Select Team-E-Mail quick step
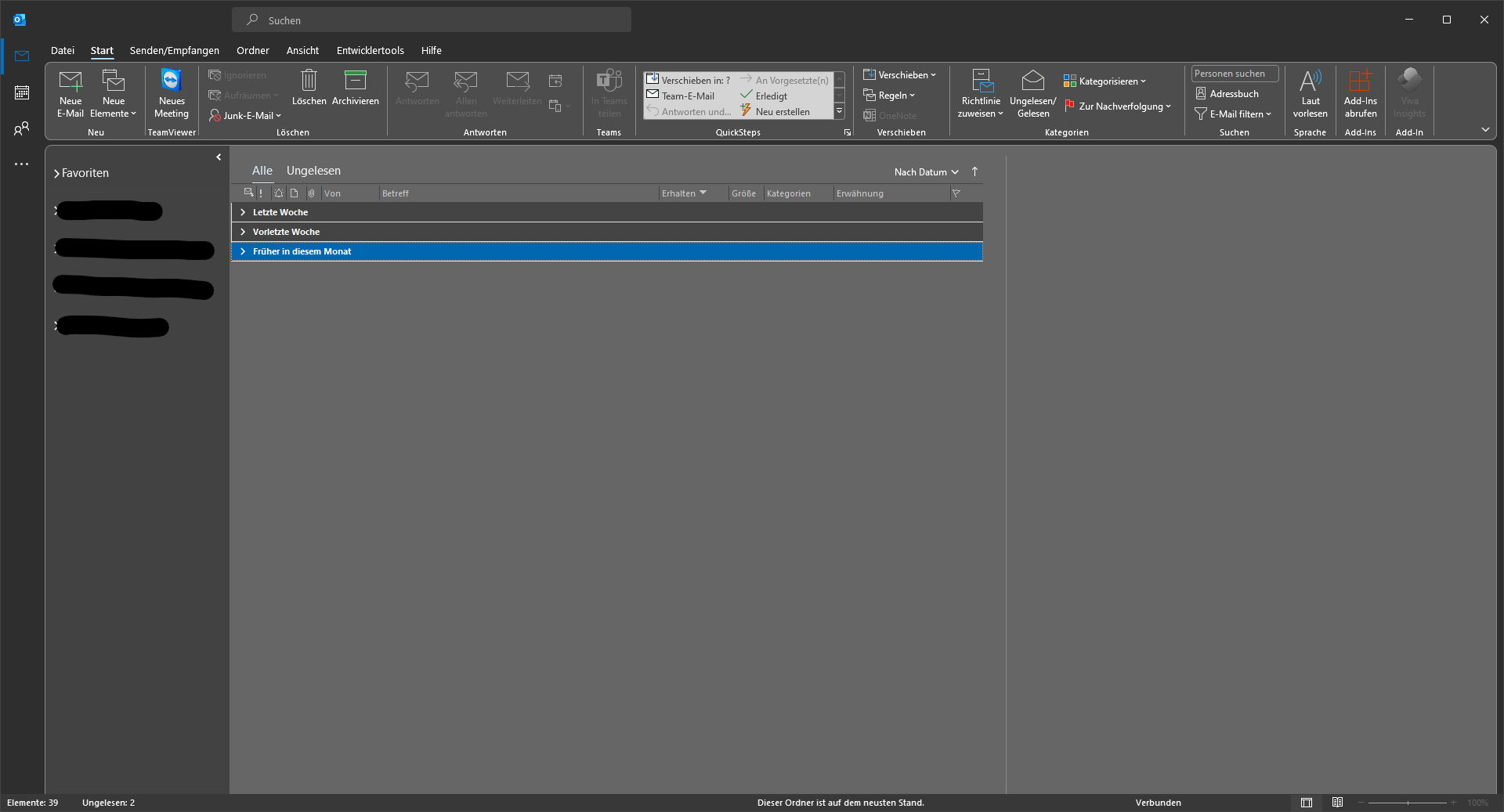The width and height of the screenshot is (1504, 812). click(681, 96)
